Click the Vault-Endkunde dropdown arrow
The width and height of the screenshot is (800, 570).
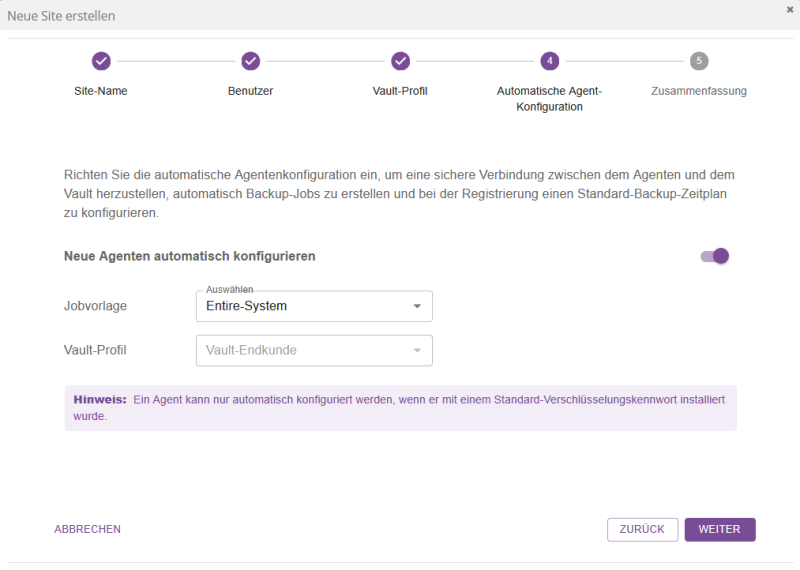pyautogui.click(x=417, y=351)
